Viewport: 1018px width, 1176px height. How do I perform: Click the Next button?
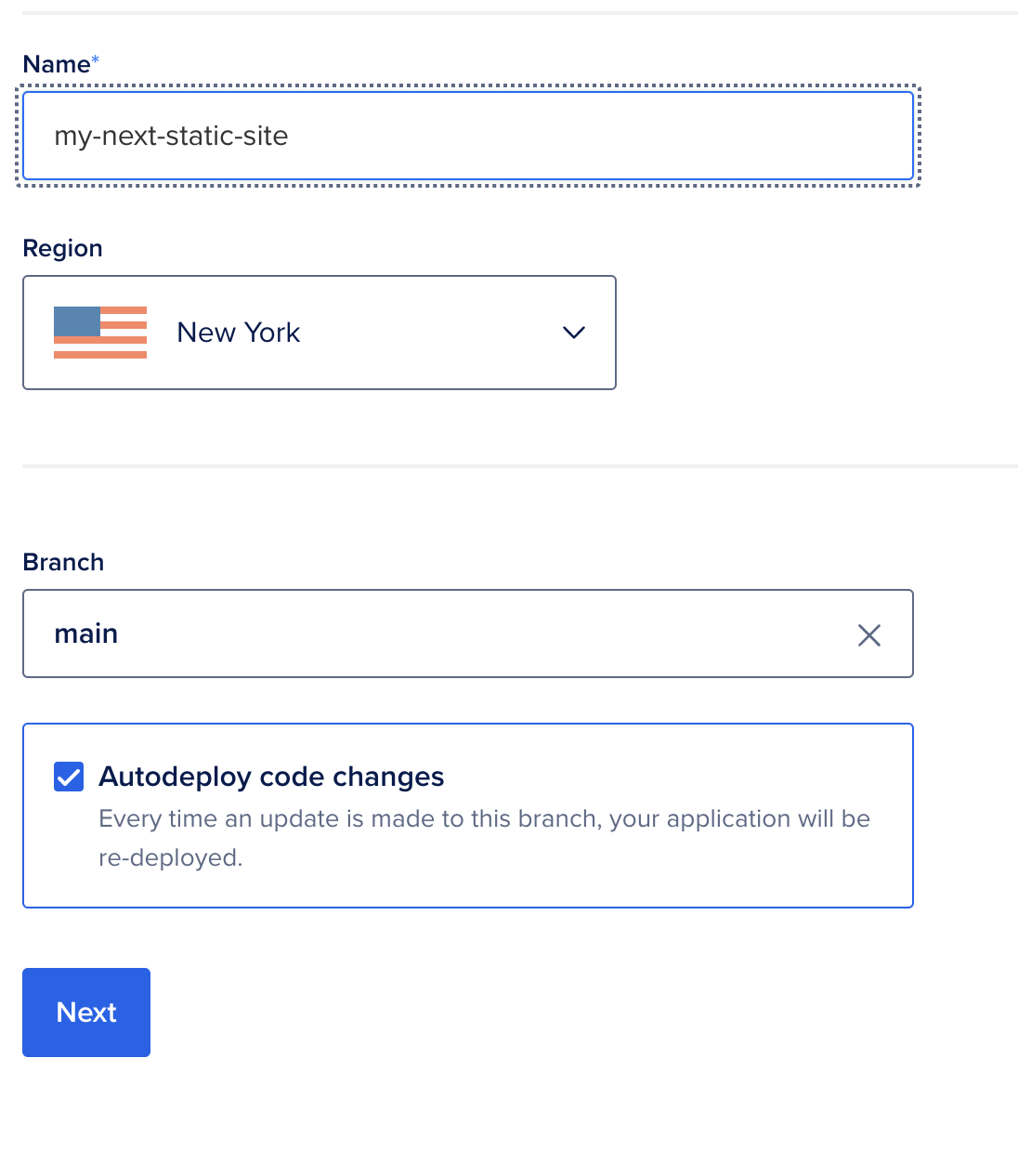click(x=86, y=1013)
